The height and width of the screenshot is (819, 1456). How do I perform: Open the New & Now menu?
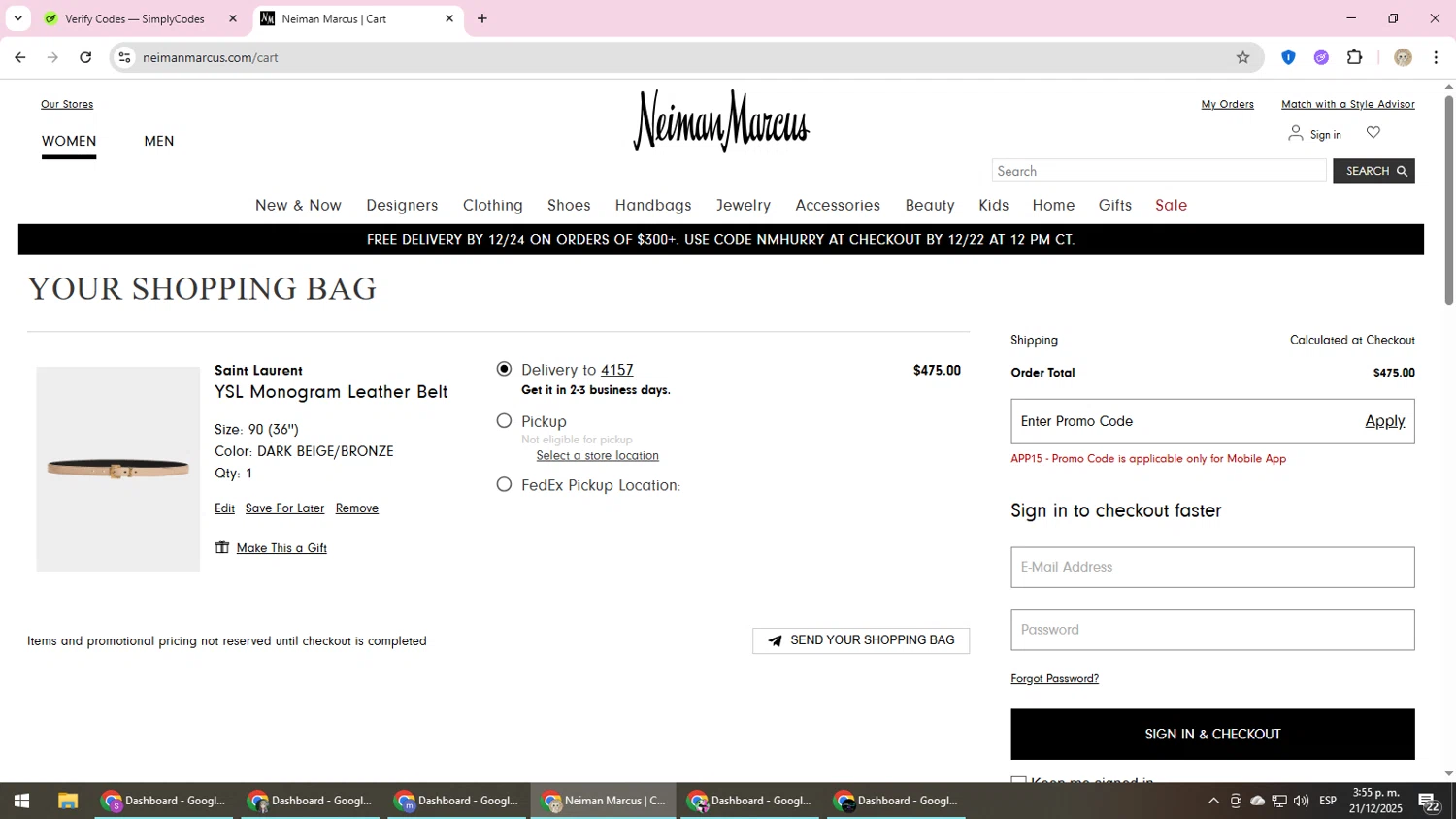pos(298,205)
